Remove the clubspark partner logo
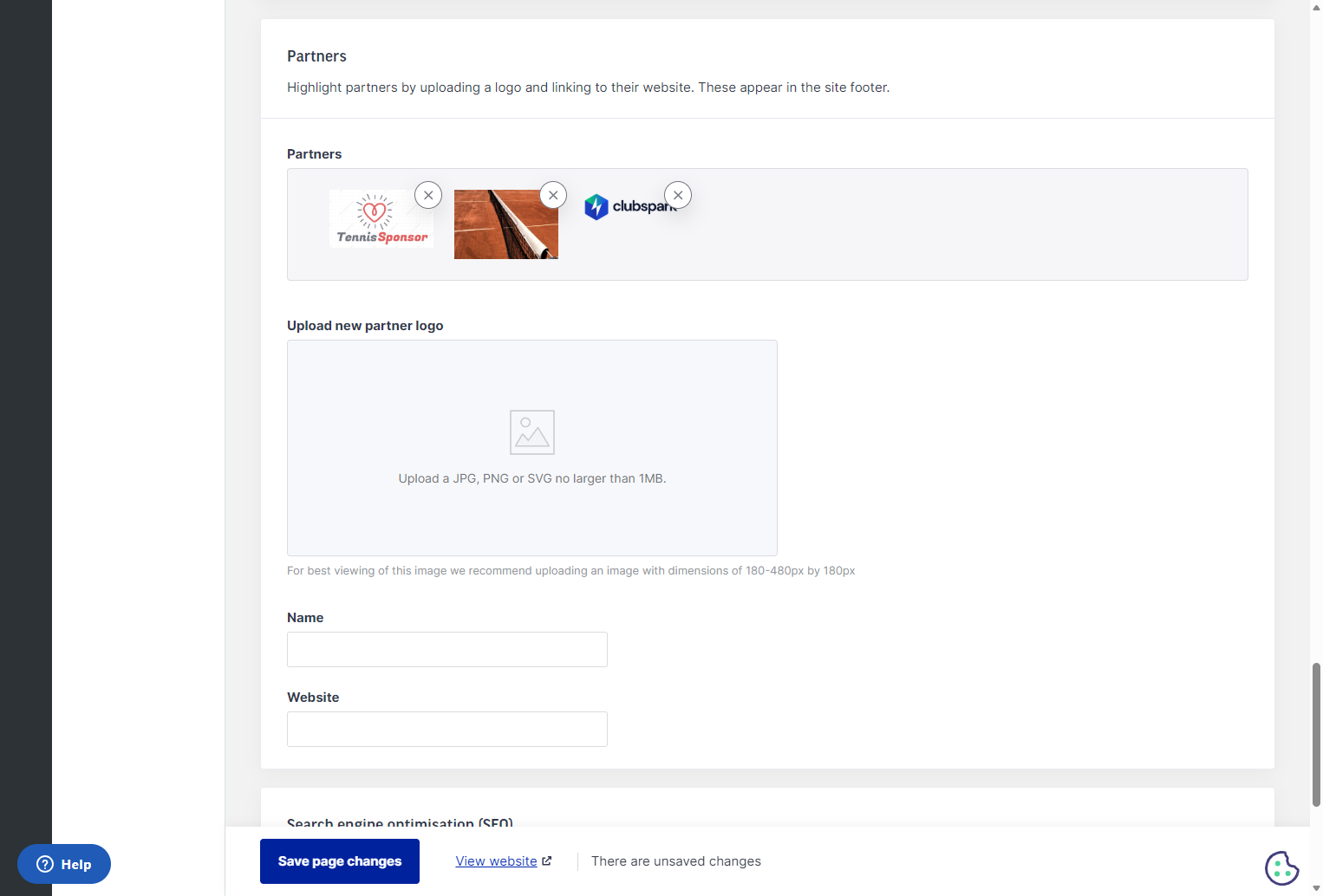This screenshot has height=896, width=1323. [x=678, y=195]
